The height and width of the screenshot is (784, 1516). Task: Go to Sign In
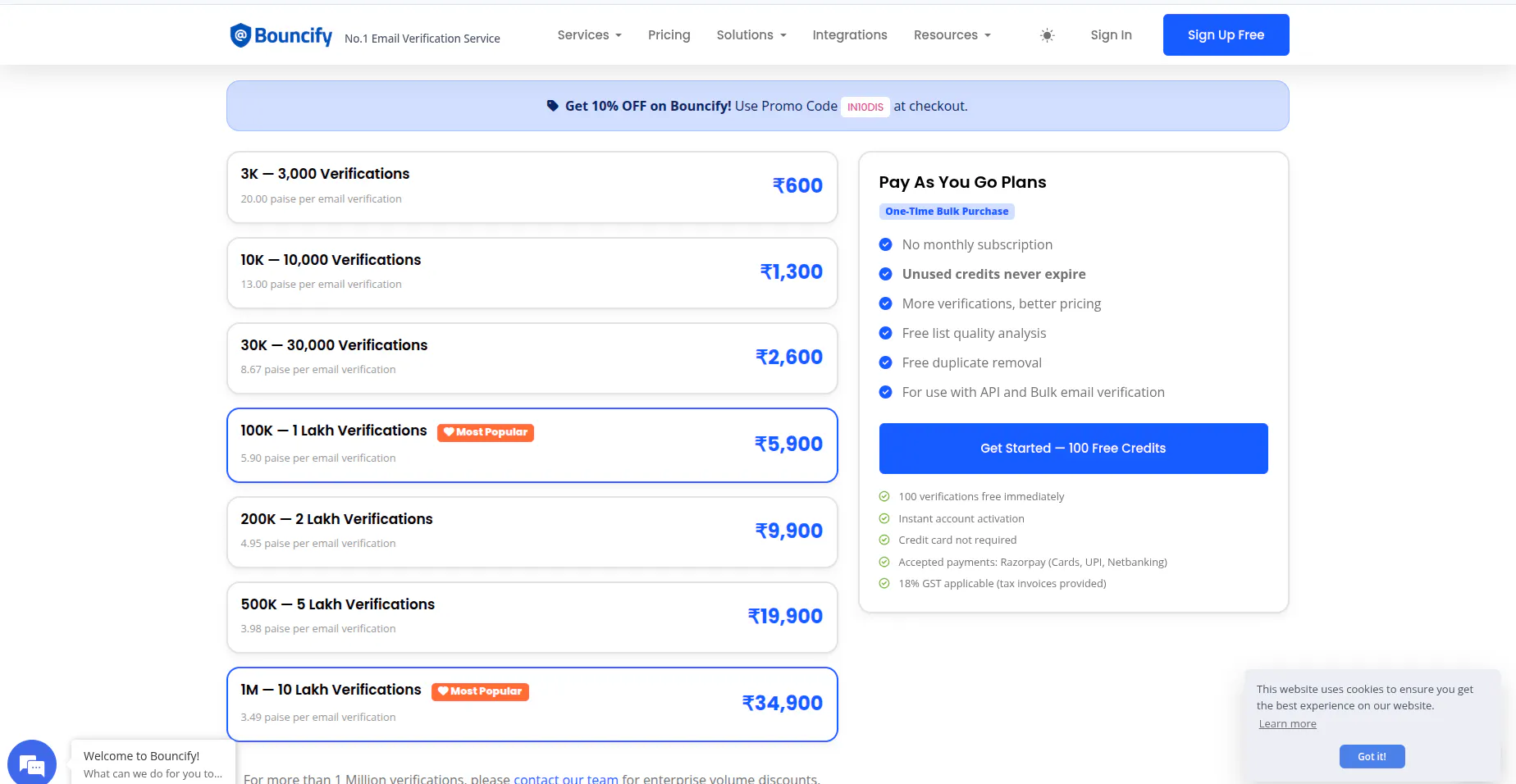click(x=1111, y=35)
